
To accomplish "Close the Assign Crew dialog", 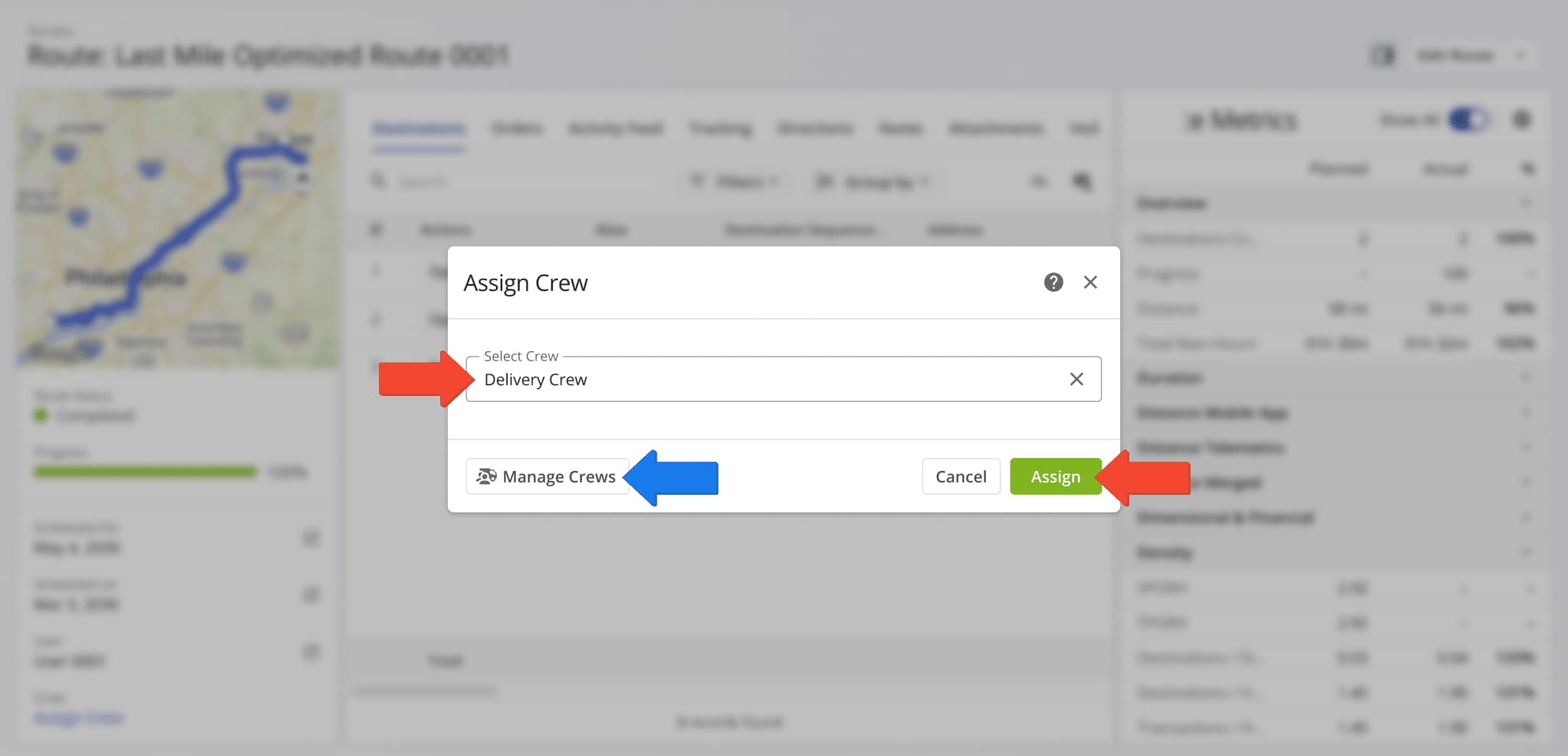I will click(1090, 283).
